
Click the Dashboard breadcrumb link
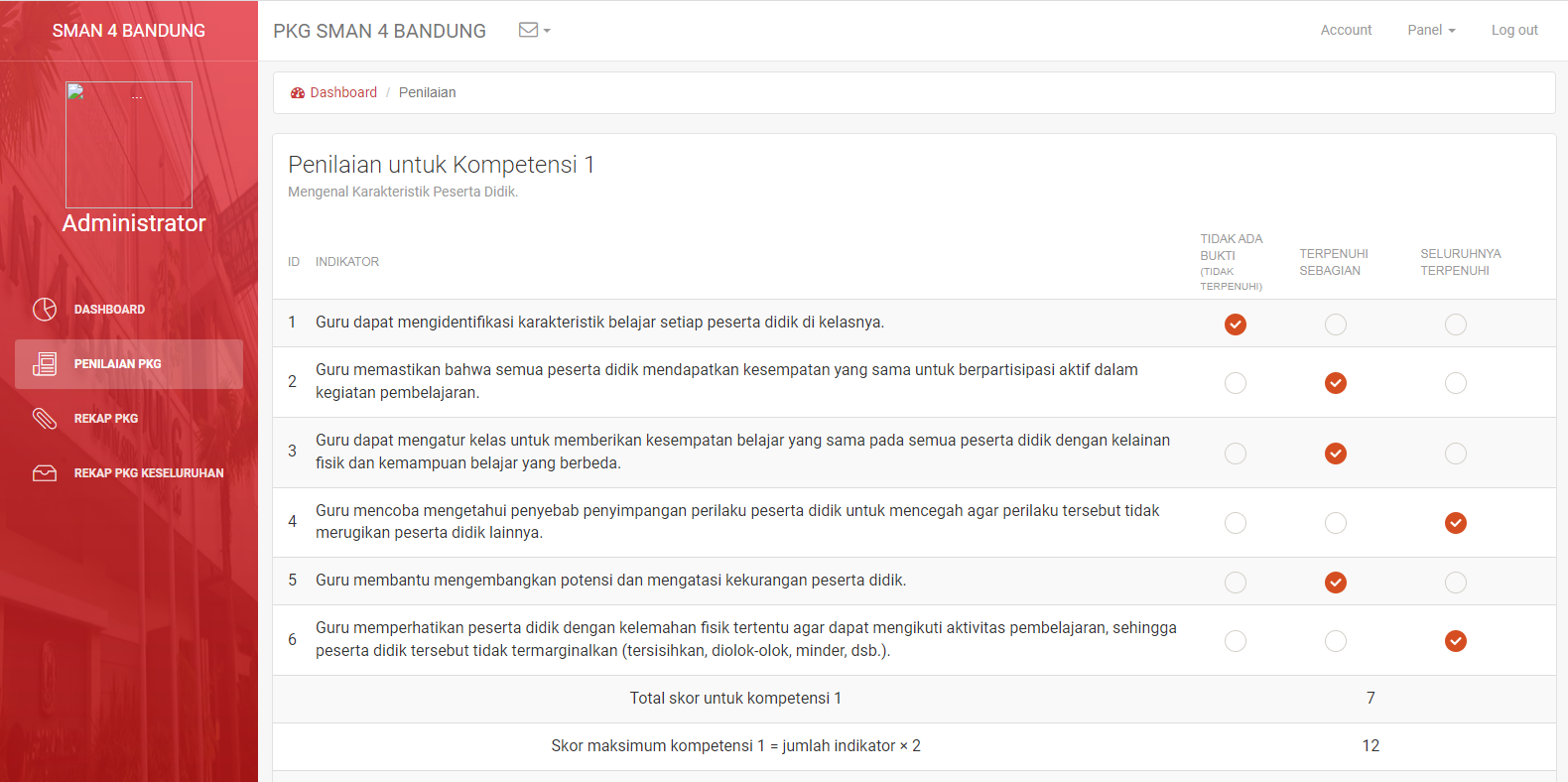tap(343, 92)
